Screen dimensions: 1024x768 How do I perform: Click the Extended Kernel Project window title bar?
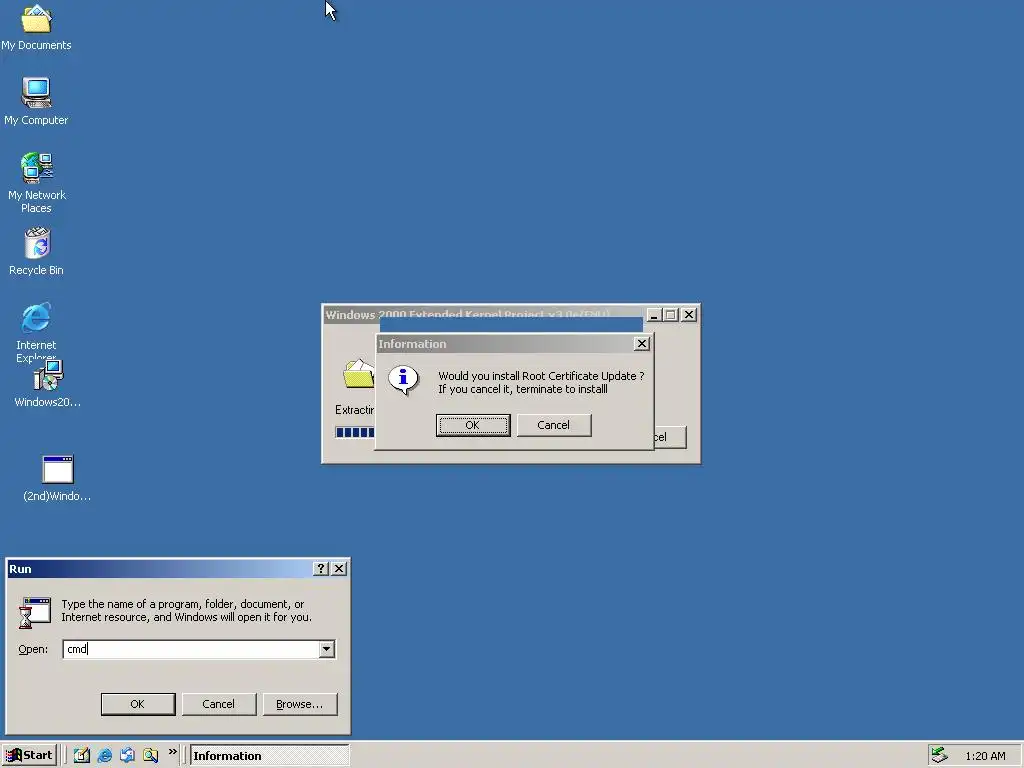[485, 314]
